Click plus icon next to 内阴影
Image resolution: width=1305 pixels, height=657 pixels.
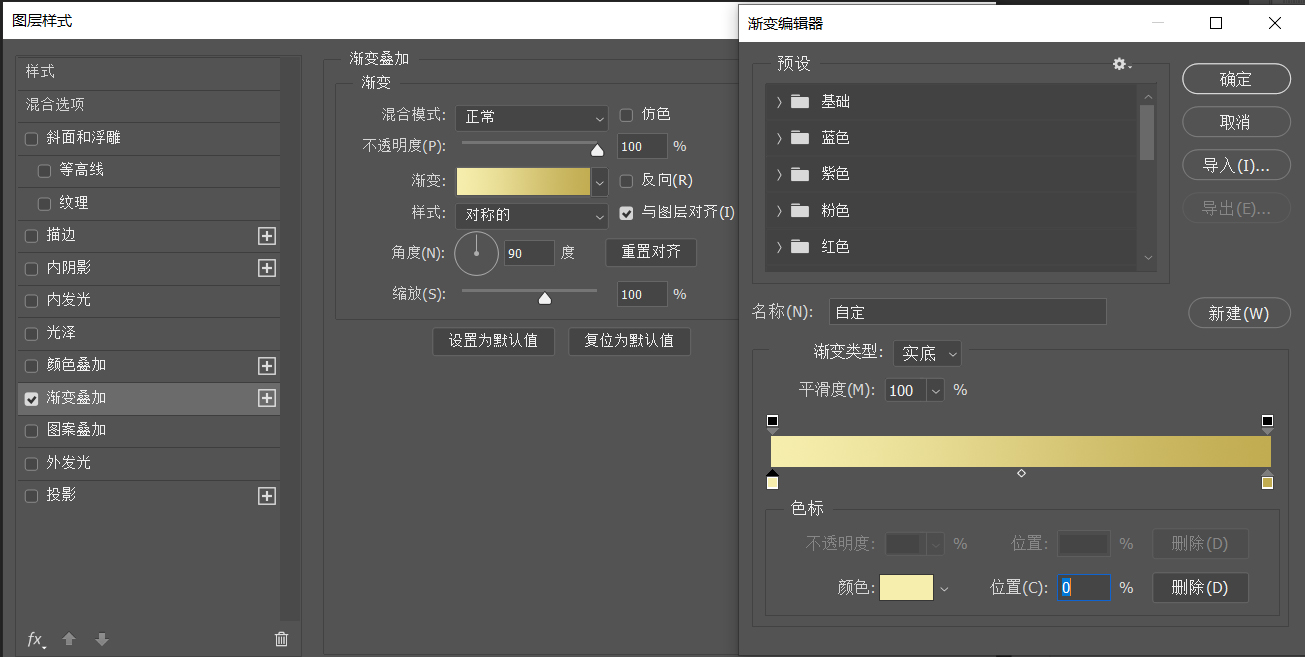coord(267,268)
